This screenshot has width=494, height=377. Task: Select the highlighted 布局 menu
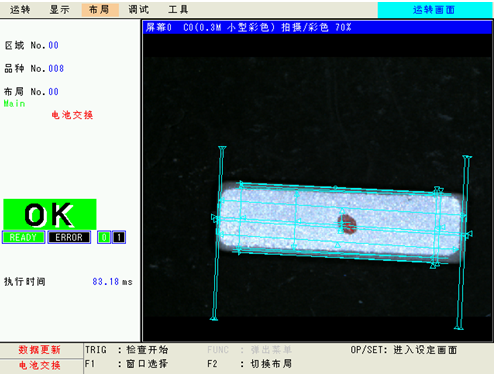pos(100,10)
